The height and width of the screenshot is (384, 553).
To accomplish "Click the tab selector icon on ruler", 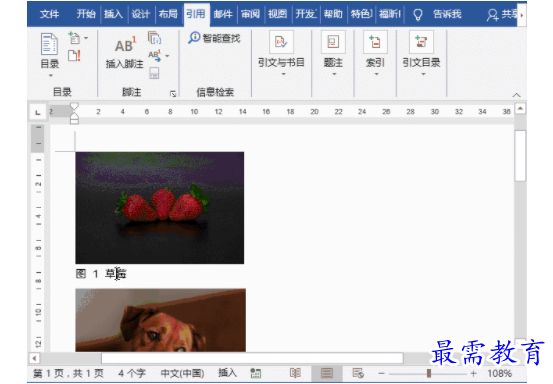I will [37, 112].
